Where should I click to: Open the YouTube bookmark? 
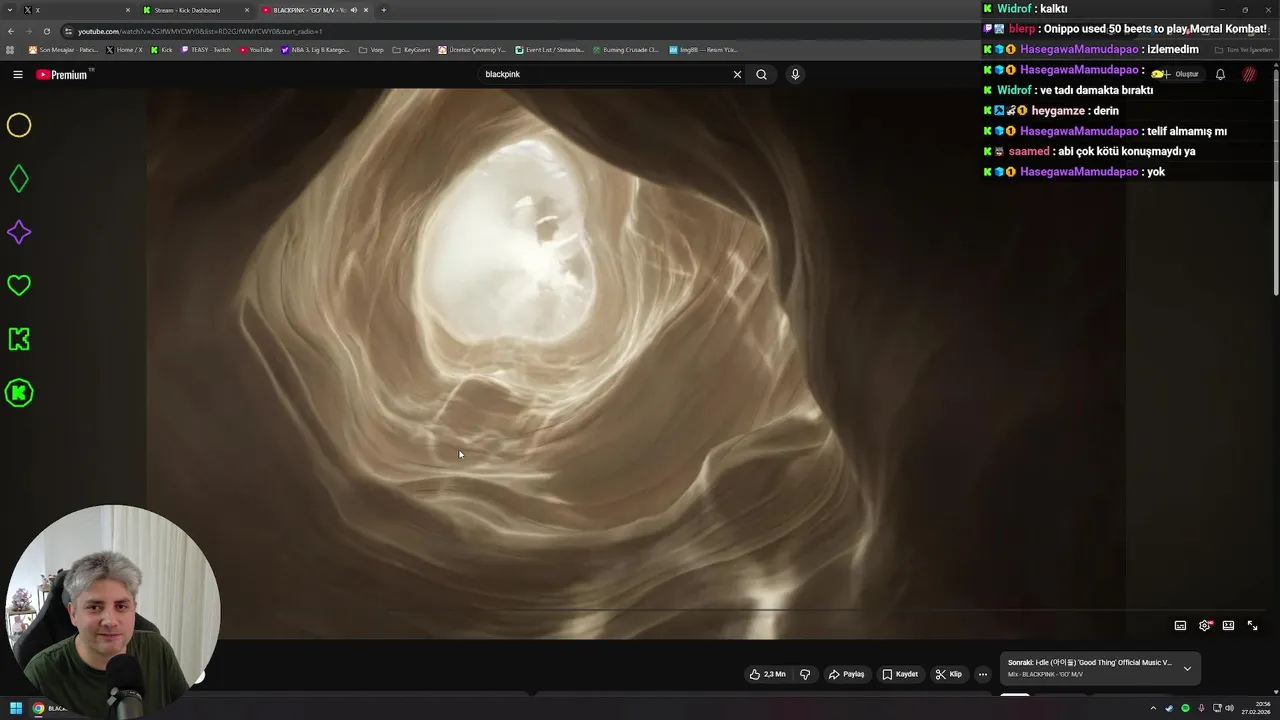256,49
